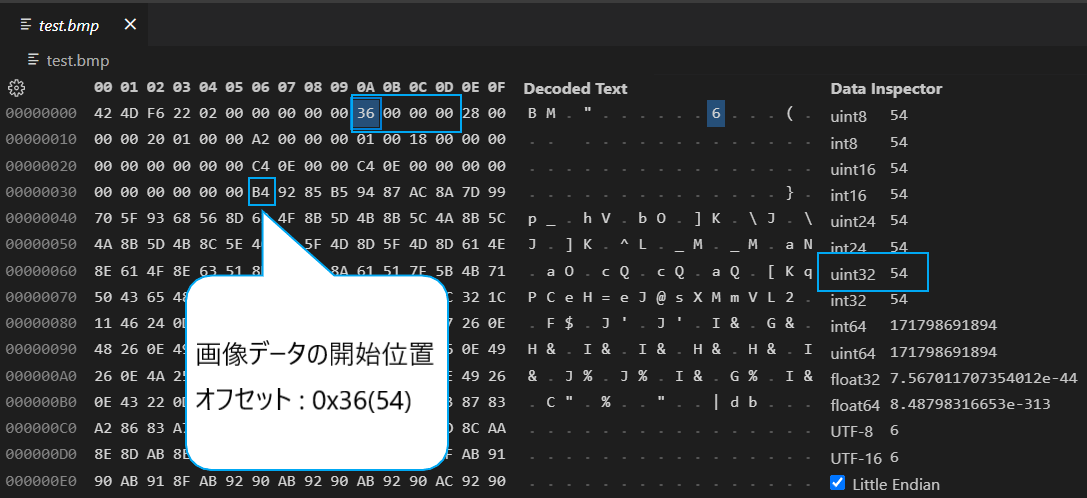Click the uint24 row in Data Inspector
Image resolution: width=1087 pixels, height=498 pixels.
(x=870, y=222)
